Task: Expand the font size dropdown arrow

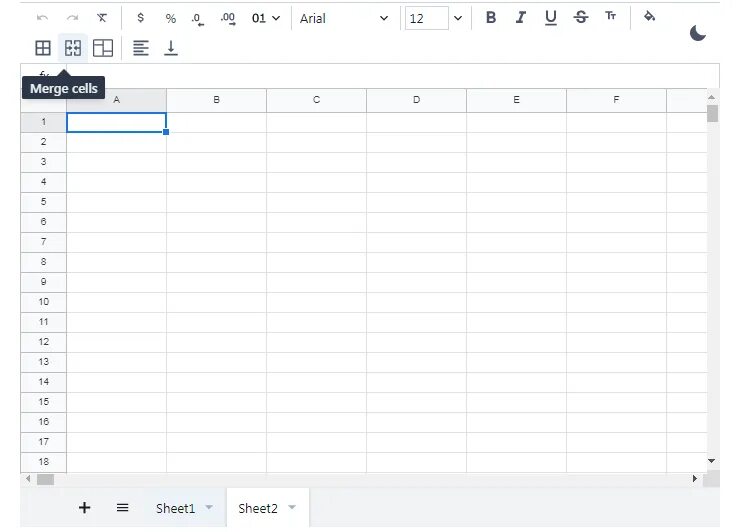Action: coord(458,18)
